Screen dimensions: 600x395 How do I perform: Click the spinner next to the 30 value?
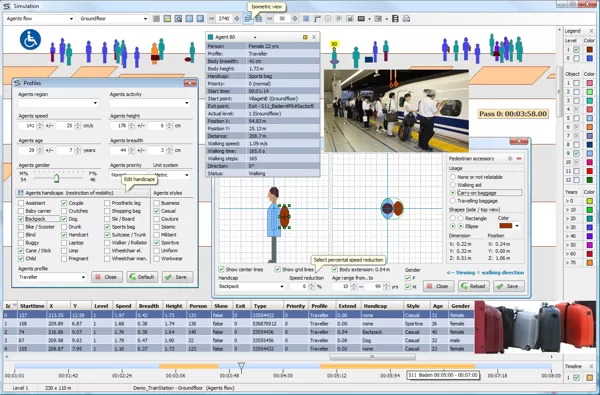coord(295,18)
